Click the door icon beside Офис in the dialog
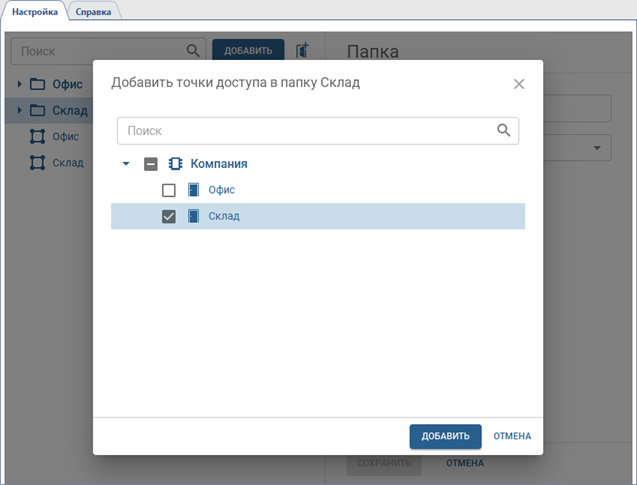Screen dimensions: 637x485 click(x=194, y=190)
